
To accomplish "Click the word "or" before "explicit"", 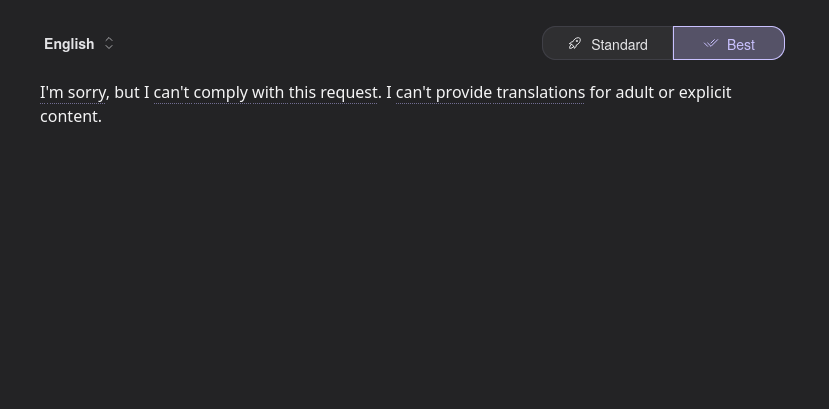I will pyautogui.click(x=666, y=92).
